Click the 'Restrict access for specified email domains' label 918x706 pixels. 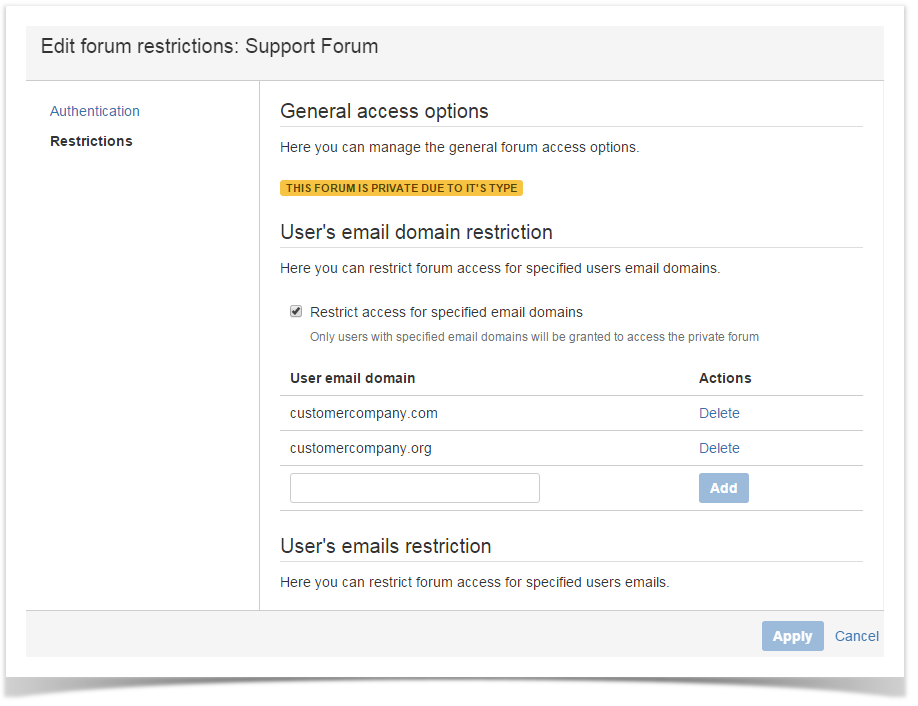[x=446, y=312]
